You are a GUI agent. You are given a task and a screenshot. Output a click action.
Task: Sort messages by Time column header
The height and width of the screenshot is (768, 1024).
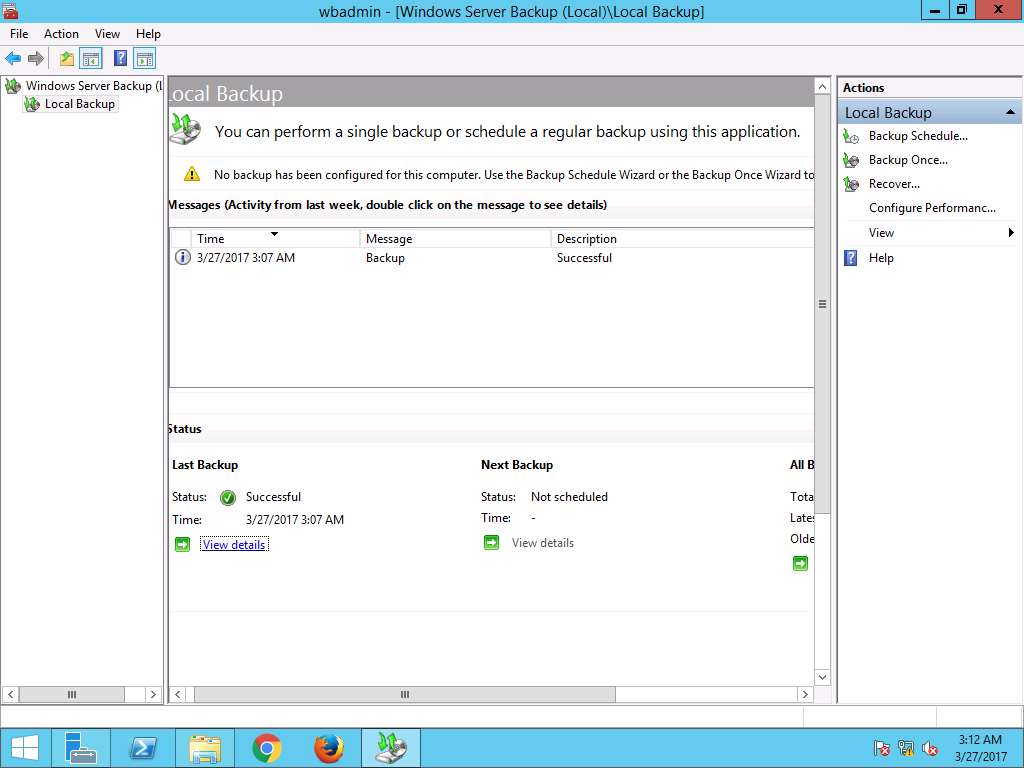275,238
